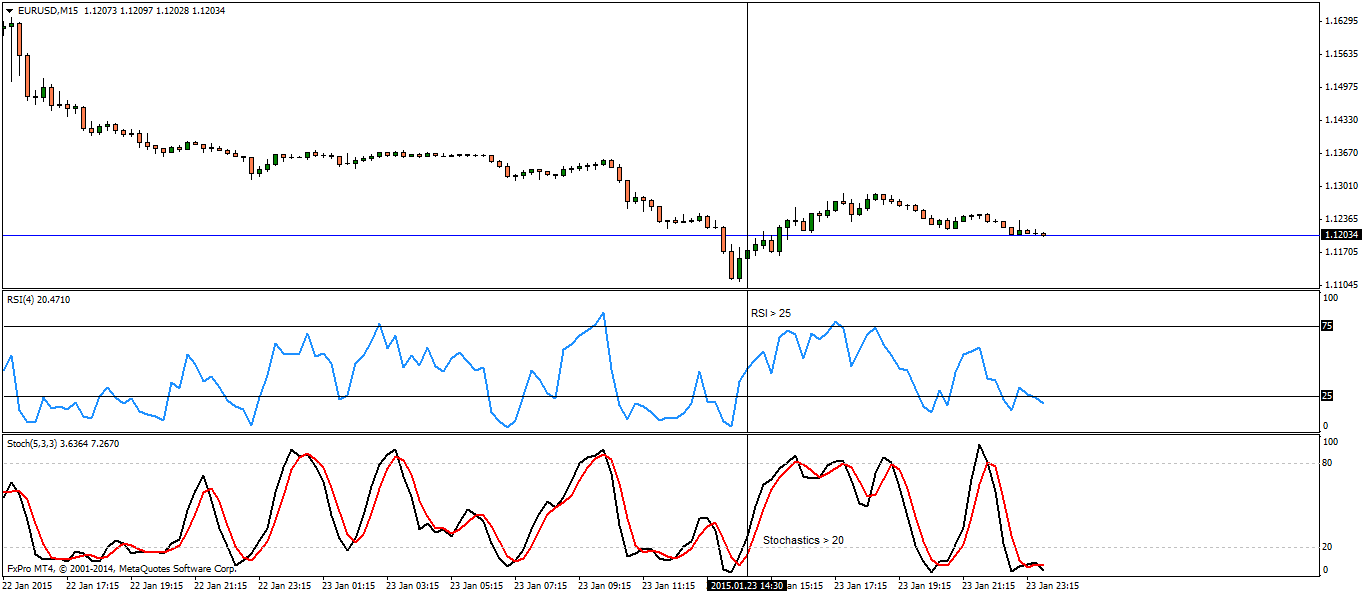Click the EURUSD,M15 chart title arrow
The height and width of the screenshot is (594, 1362).
tap(9, 11)
